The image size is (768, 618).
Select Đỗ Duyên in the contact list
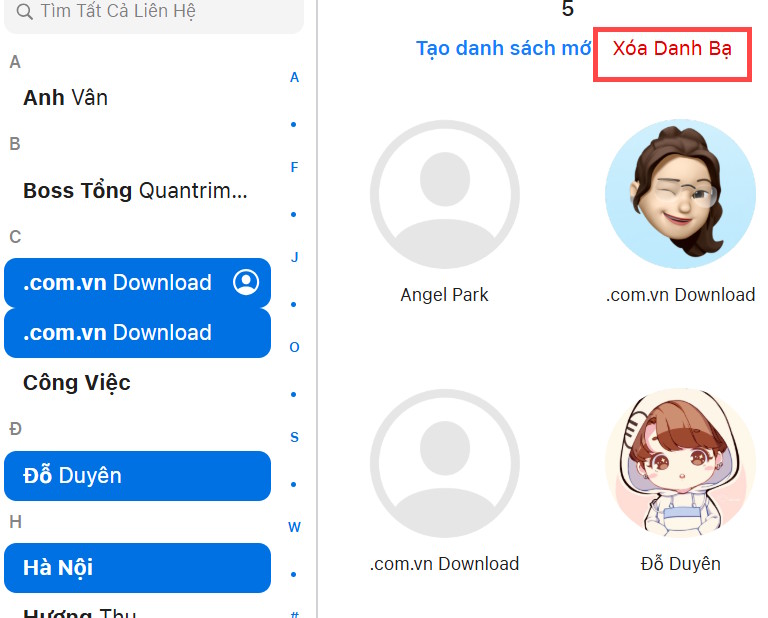click(137, 476)
